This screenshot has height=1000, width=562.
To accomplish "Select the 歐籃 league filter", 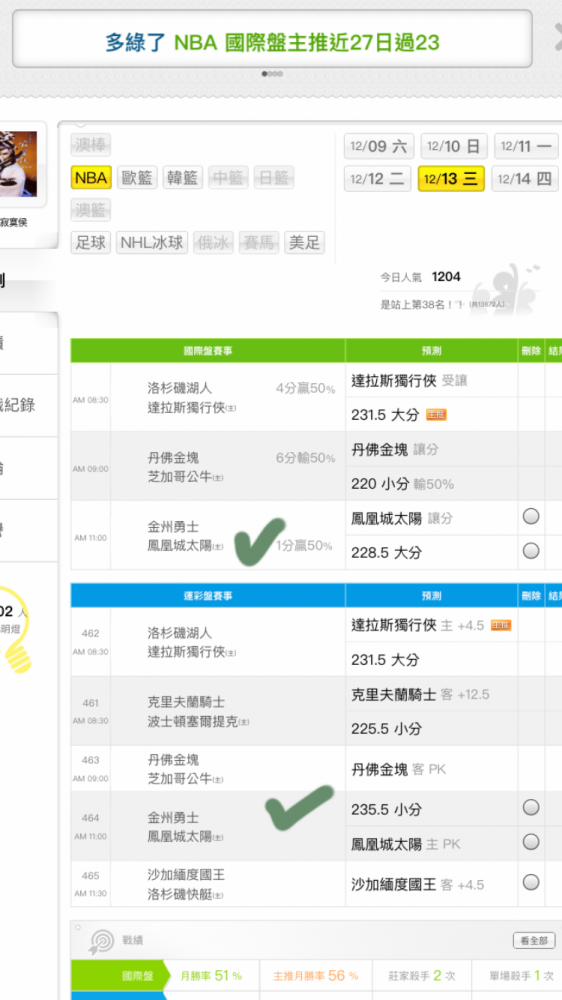I will 137,177.
